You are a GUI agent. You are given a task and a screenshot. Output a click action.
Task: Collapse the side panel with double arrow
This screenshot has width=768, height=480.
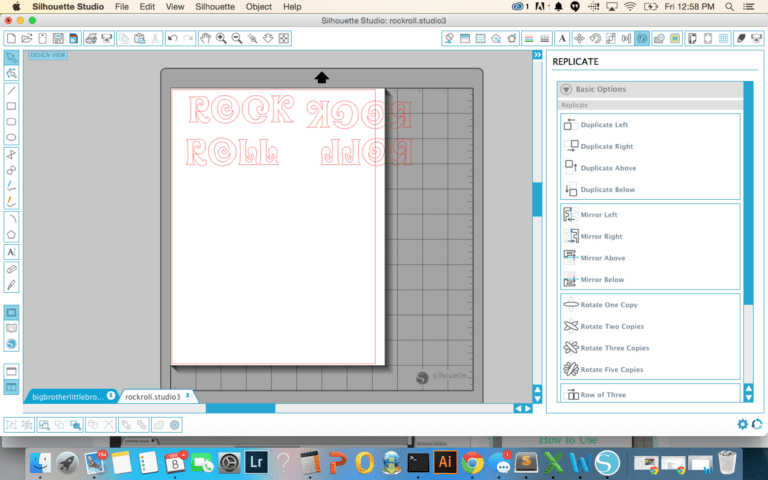537,55
